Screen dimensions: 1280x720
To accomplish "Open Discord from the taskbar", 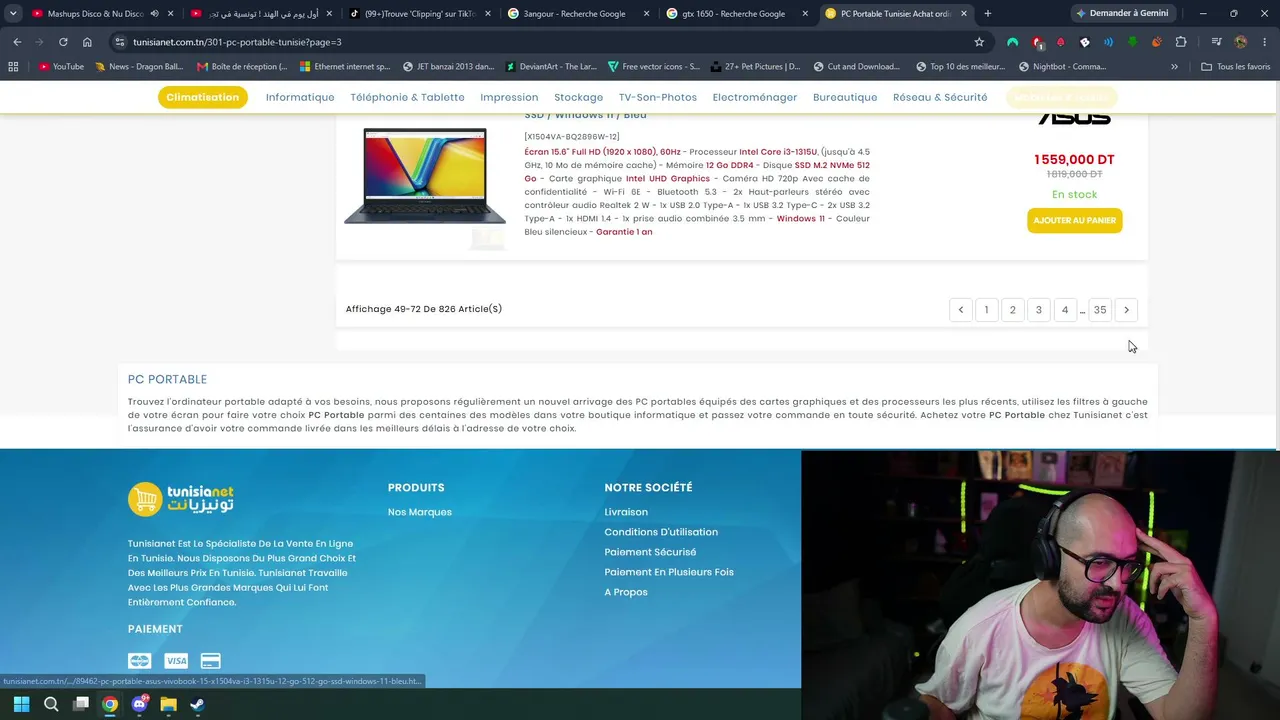I will pyautogui.click(x=139, y=704).
